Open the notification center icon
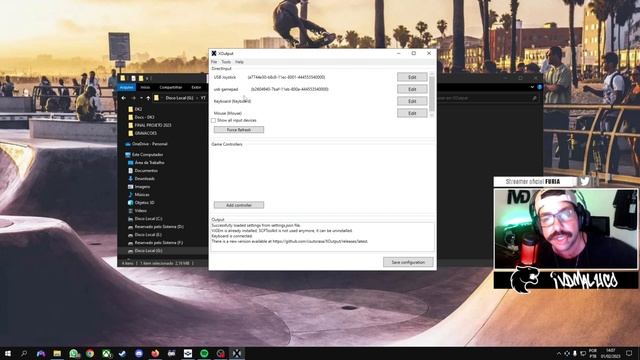Screen dimensions: 640x360 629,353
